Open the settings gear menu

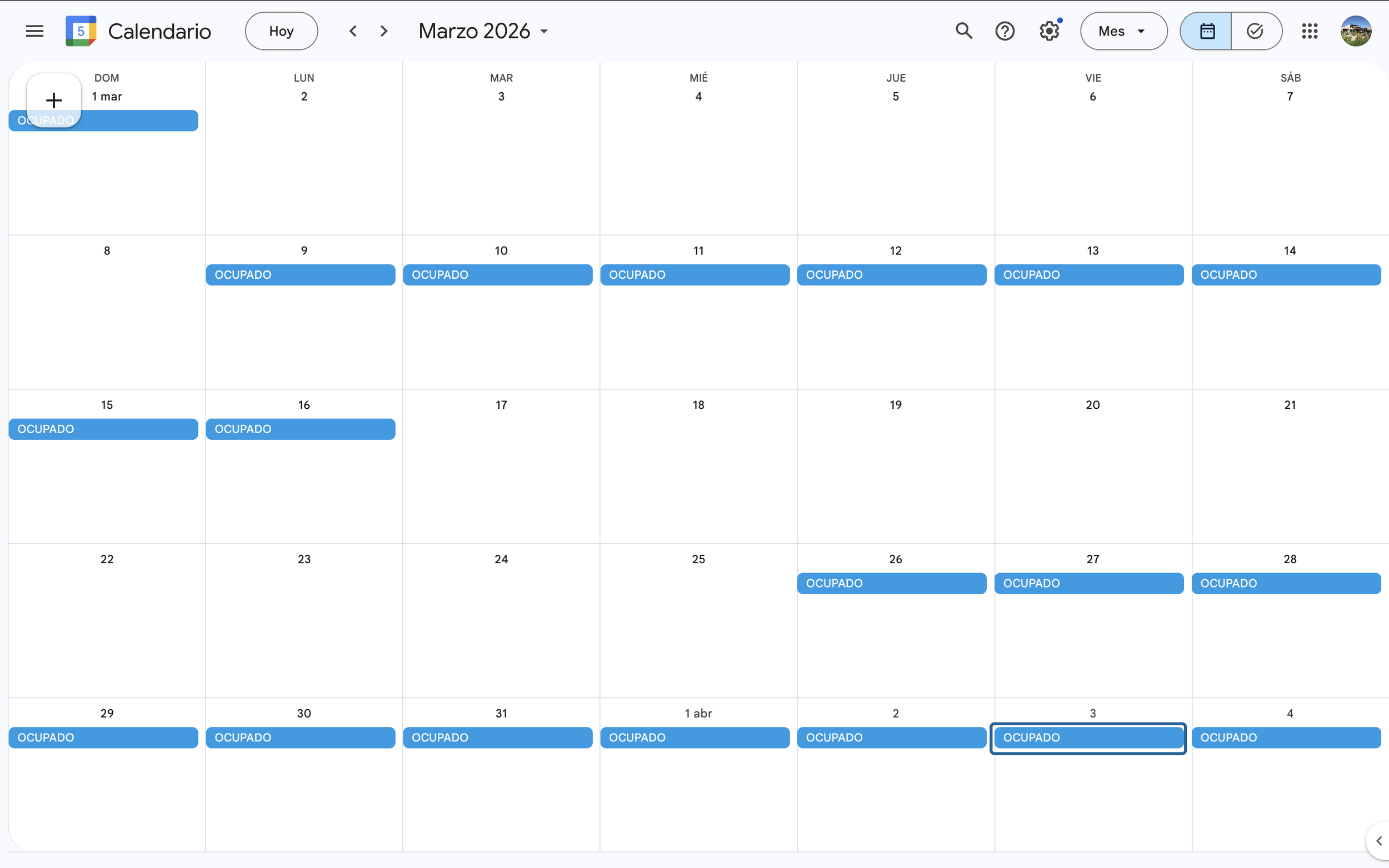(x=1048, y=31)
